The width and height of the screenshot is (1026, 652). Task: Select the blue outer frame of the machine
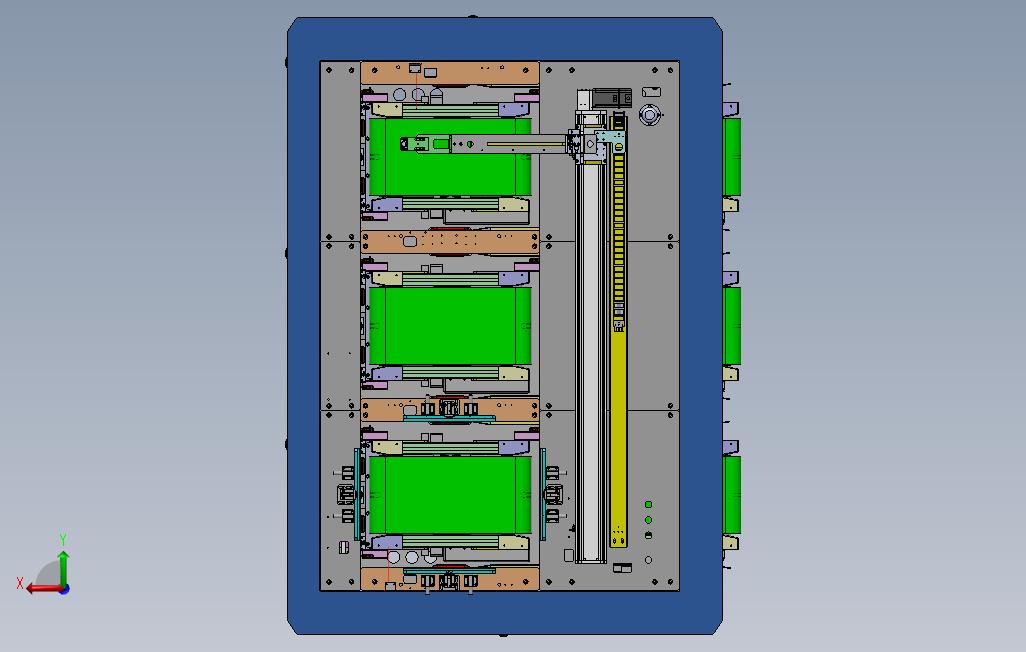(504, 39)
